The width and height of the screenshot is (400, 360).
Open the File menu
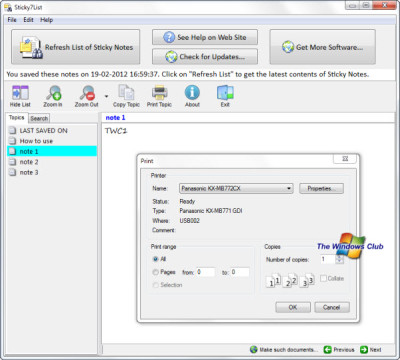(12, 20)
